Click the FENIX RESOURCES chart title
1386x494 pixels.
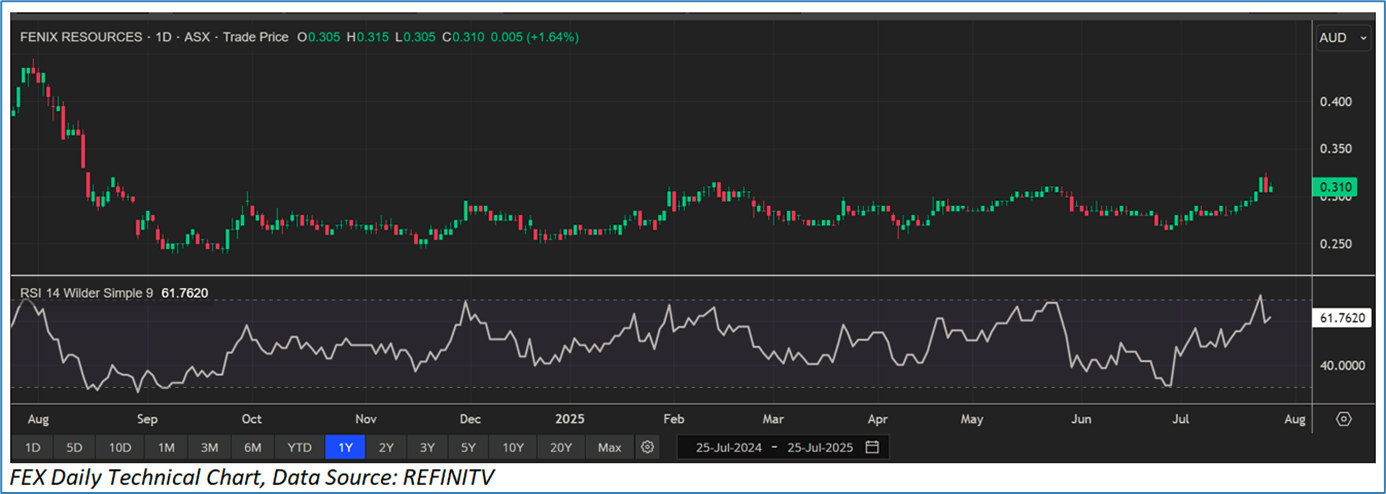(x=81, y=37)
